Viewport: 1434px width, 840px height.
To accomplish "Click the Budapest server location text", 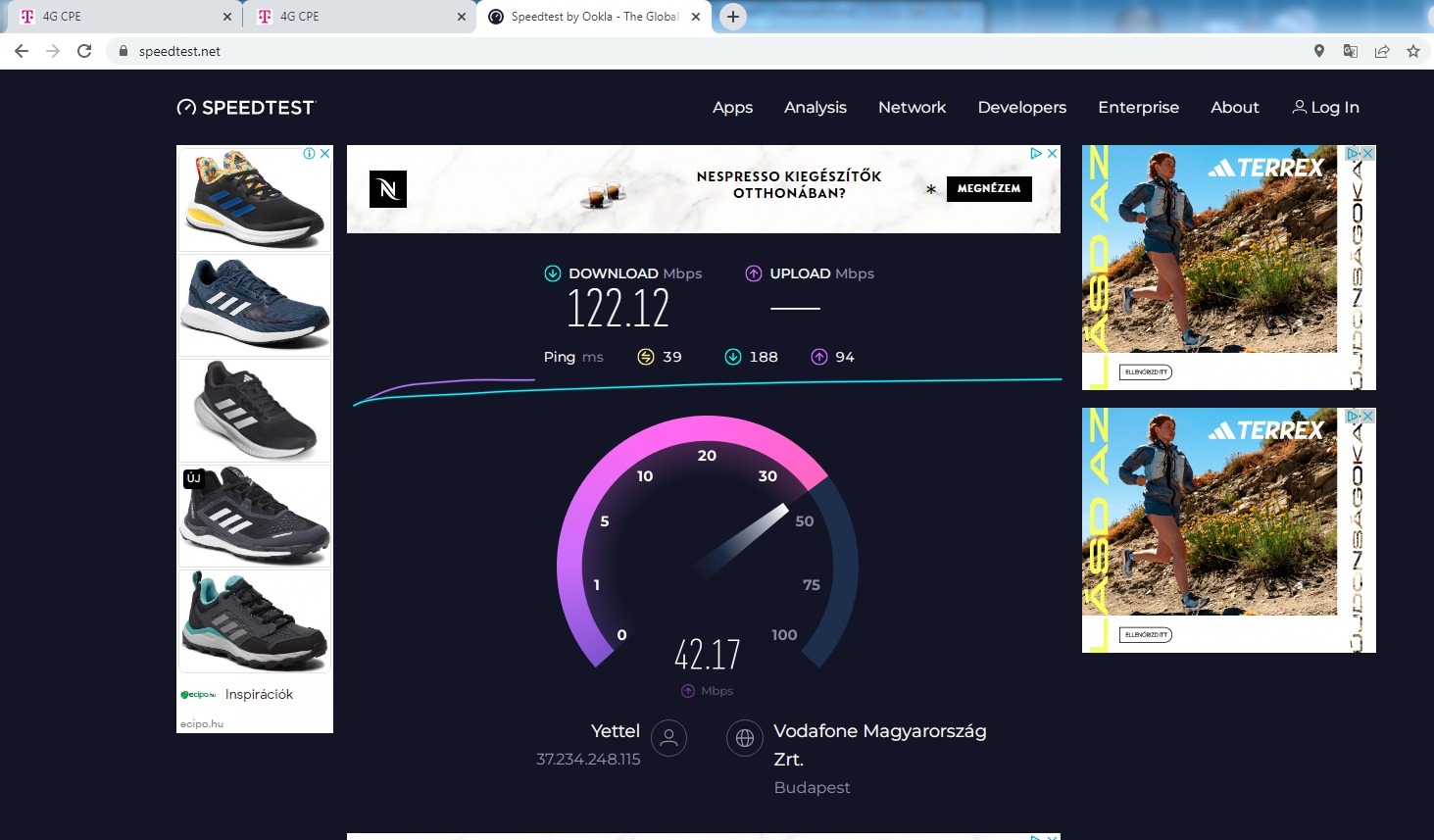I will (x=812, y=788).
